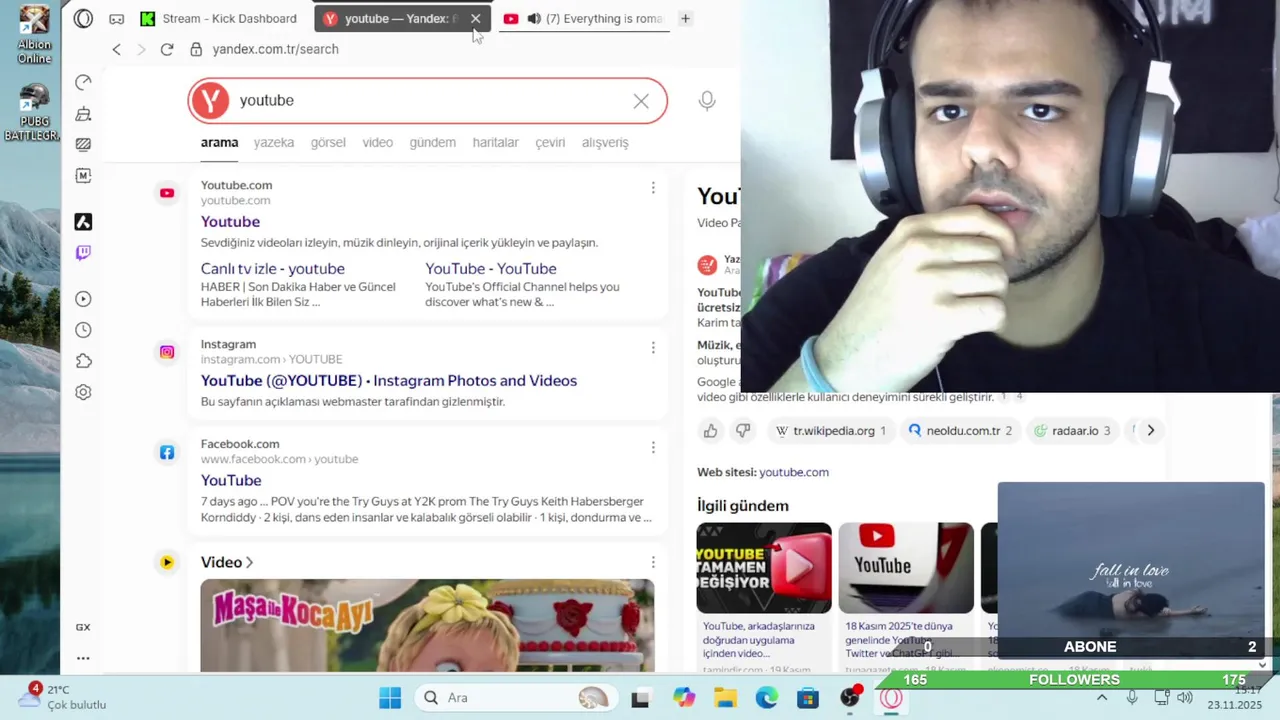The image size is (1280, 720).
Task: Switch to Stream - Kick Dashboard tab
Action: (x=220, y=18)
